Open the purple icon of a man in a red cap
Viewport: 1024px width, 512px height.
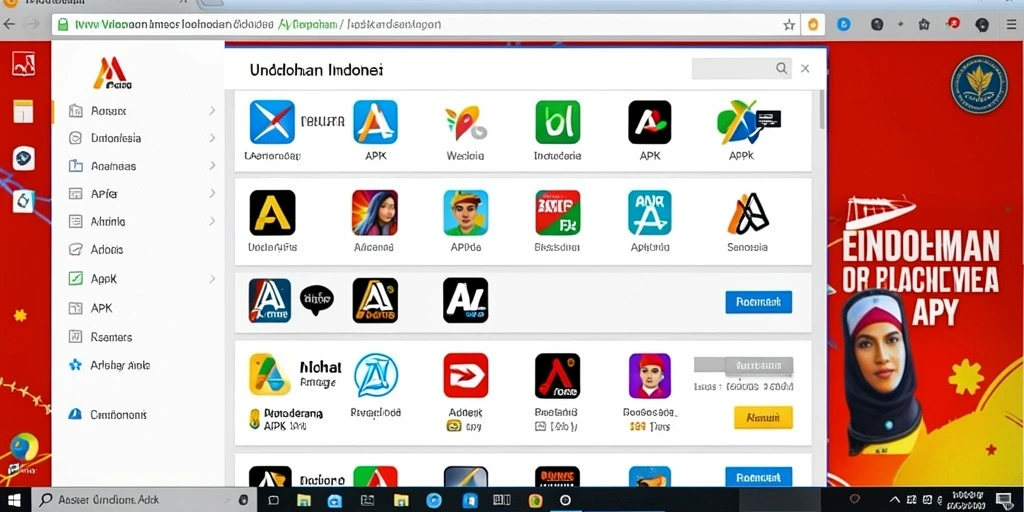coord(650,376)
